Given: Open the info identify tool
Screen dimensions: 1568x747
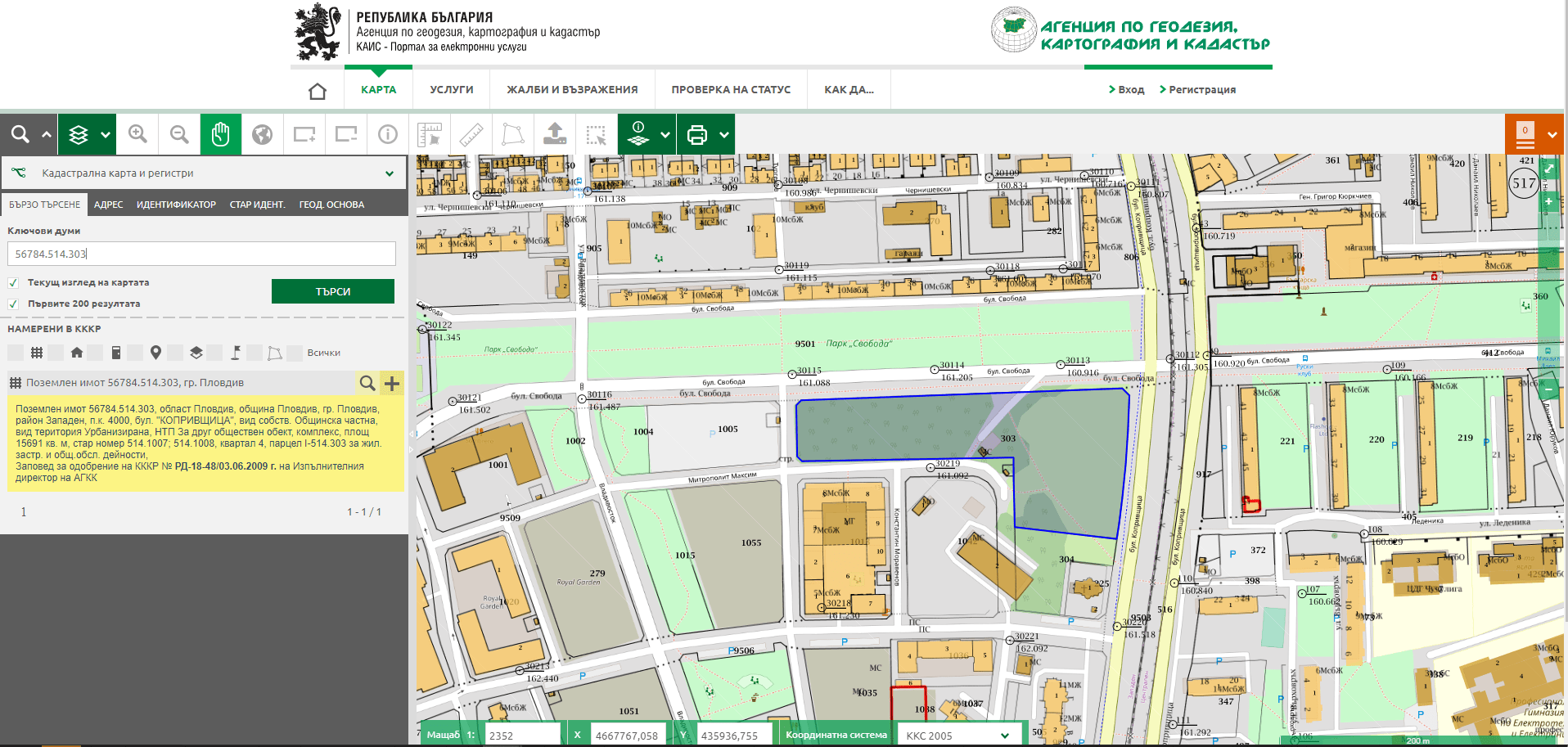Looking at the screenshot, I should click(388, 134).
